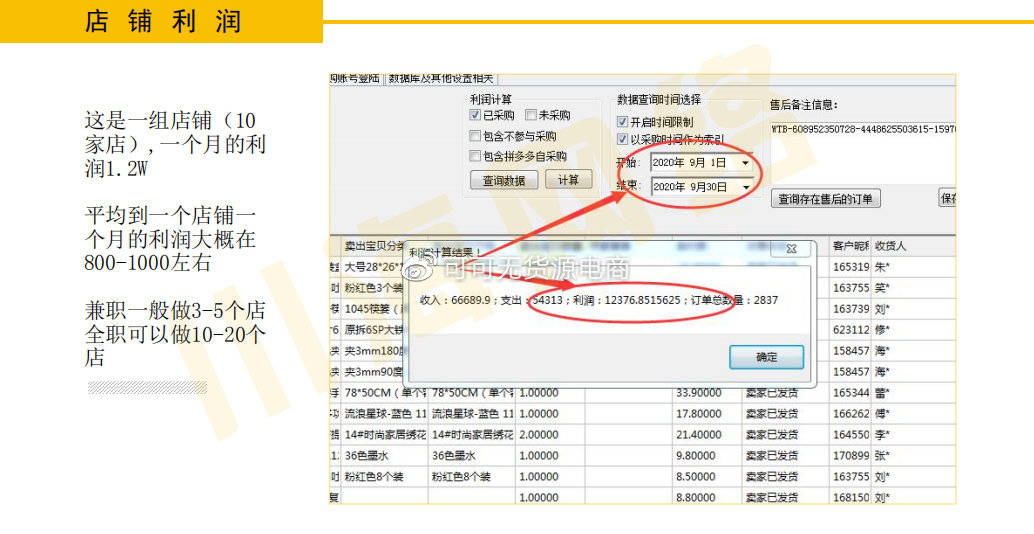1034x534 pixels.
Task: Select the 收货人 column header
Action: (x=913, y=246)
